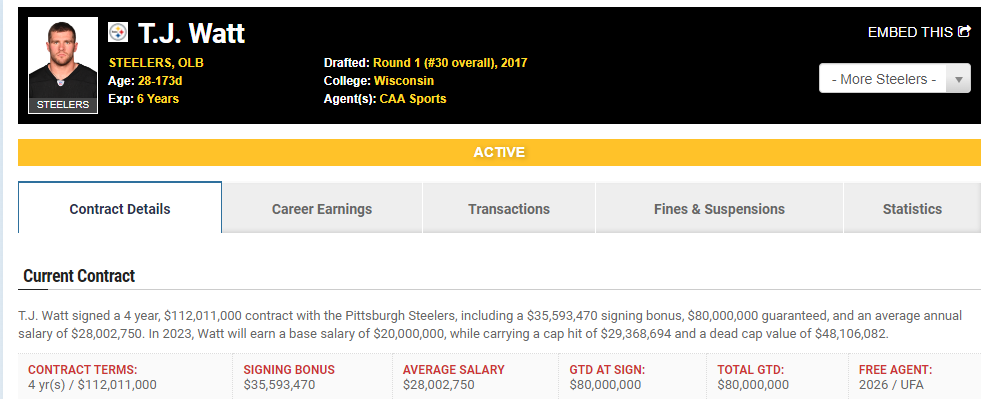996x399 pixels.
Task: Click the yellow ACTIVE status bar
Action: (499, 152)
